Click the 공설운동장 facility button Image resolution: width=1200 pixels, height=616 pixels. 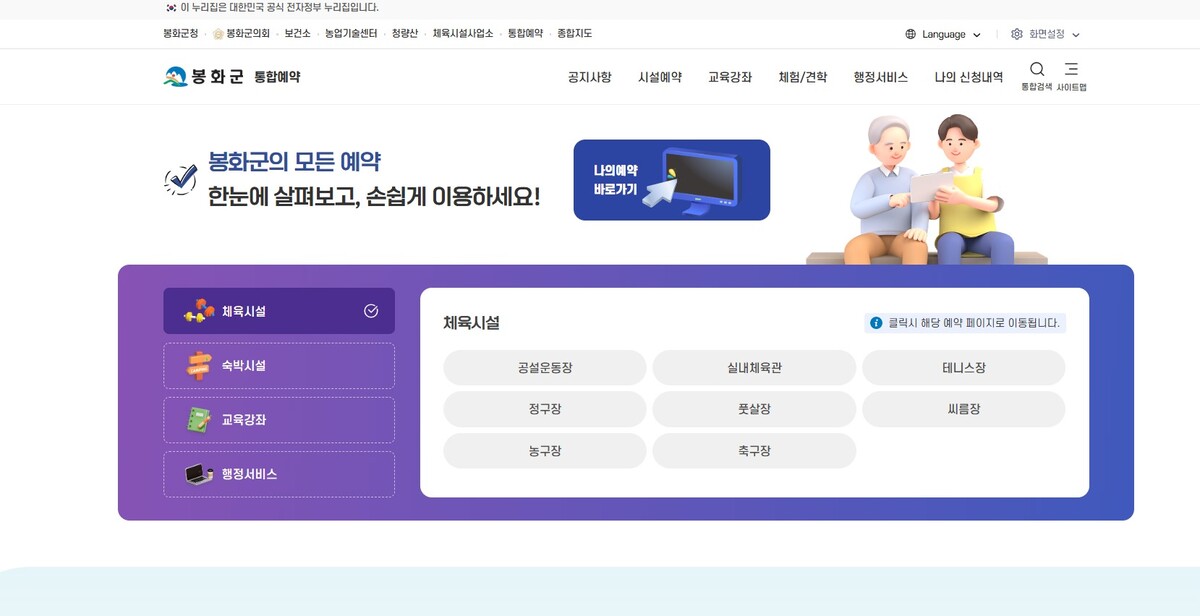(545, 368)
